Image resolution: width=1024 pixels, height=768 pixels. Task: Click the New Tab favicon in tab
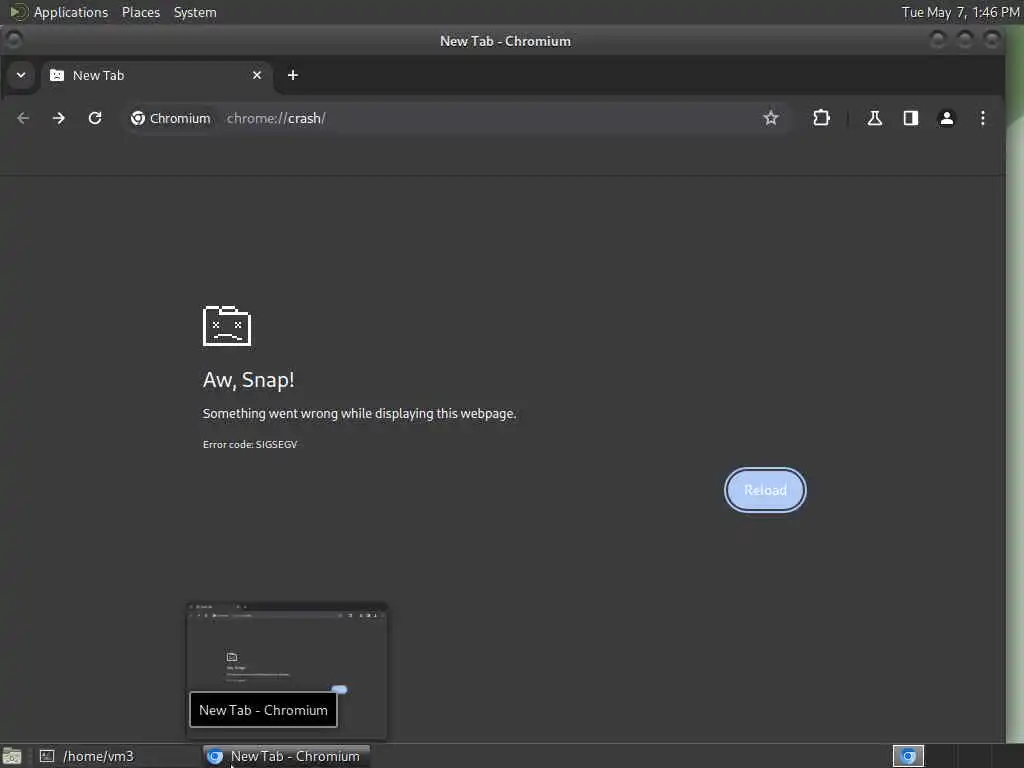(57, 75)
